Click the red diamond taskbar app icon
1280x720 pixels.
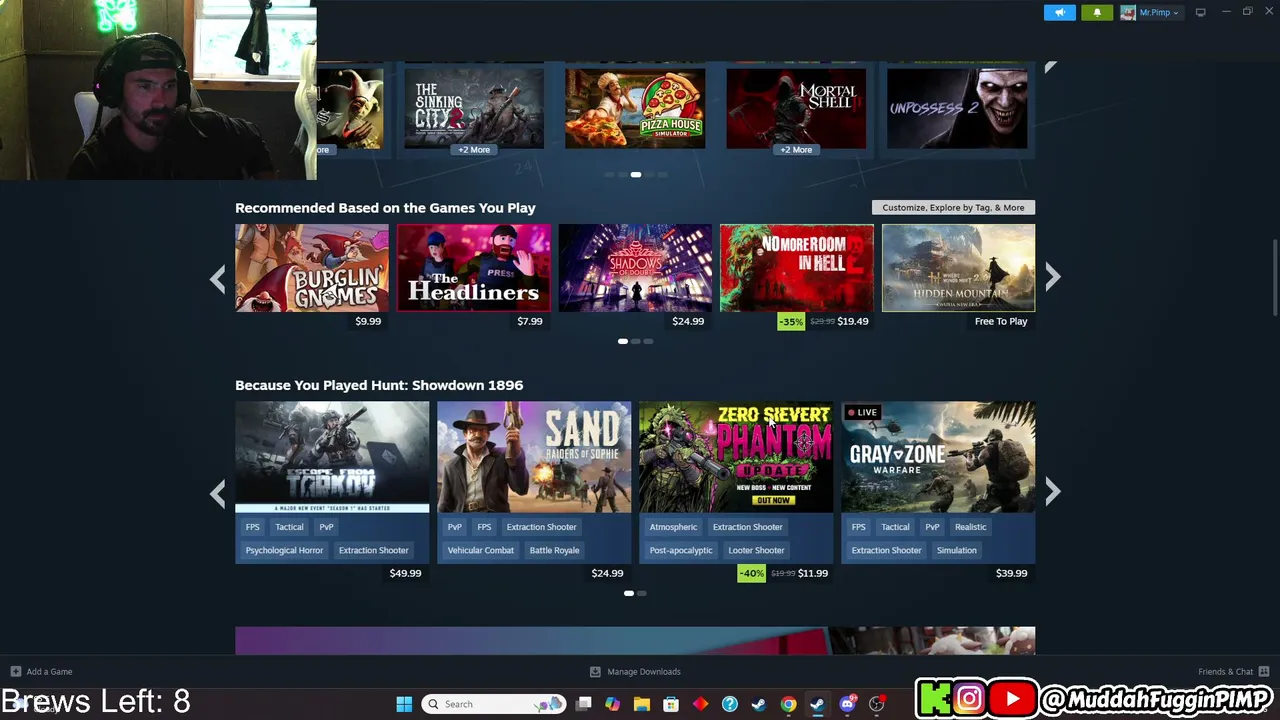pyautogui.click(x=700, y=704)
